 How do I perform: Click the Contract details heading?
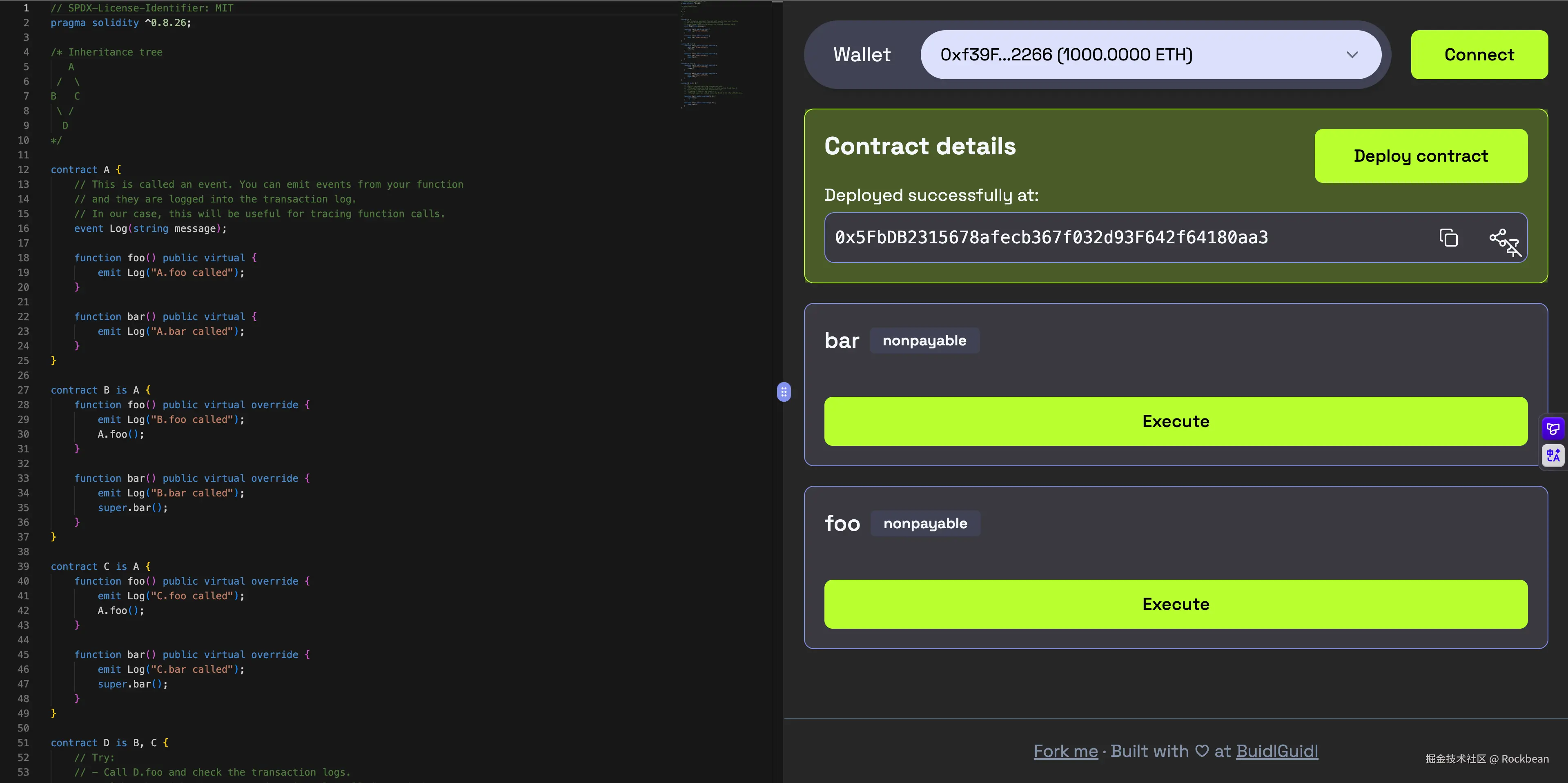(x=919, y=146)
